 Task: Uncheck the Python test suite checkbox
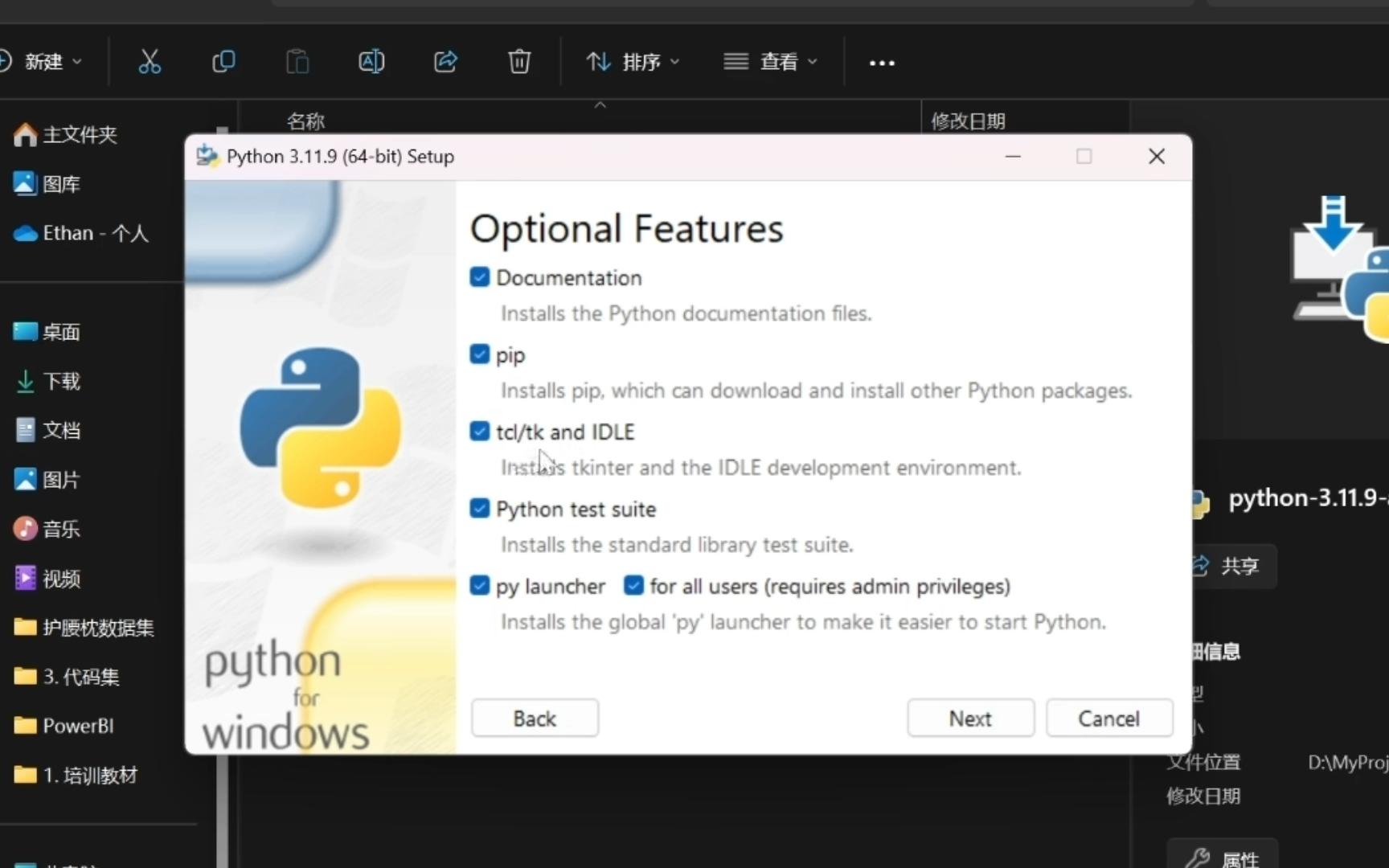pos(480,509)
